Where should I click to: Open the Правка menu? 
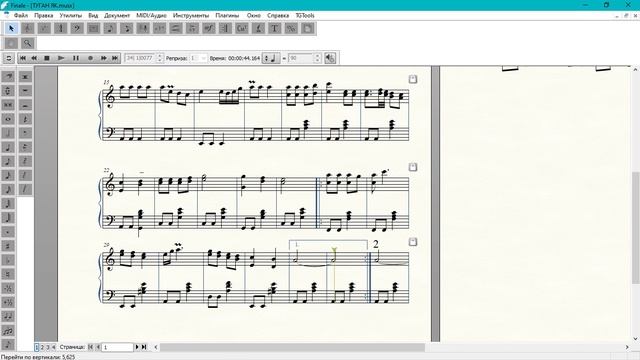43,15
